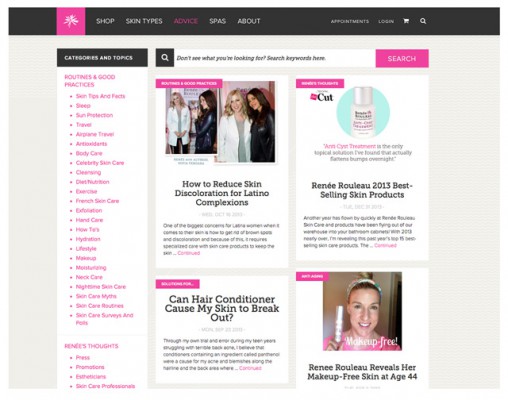Select Estheticians topic

tap(91, 377)
